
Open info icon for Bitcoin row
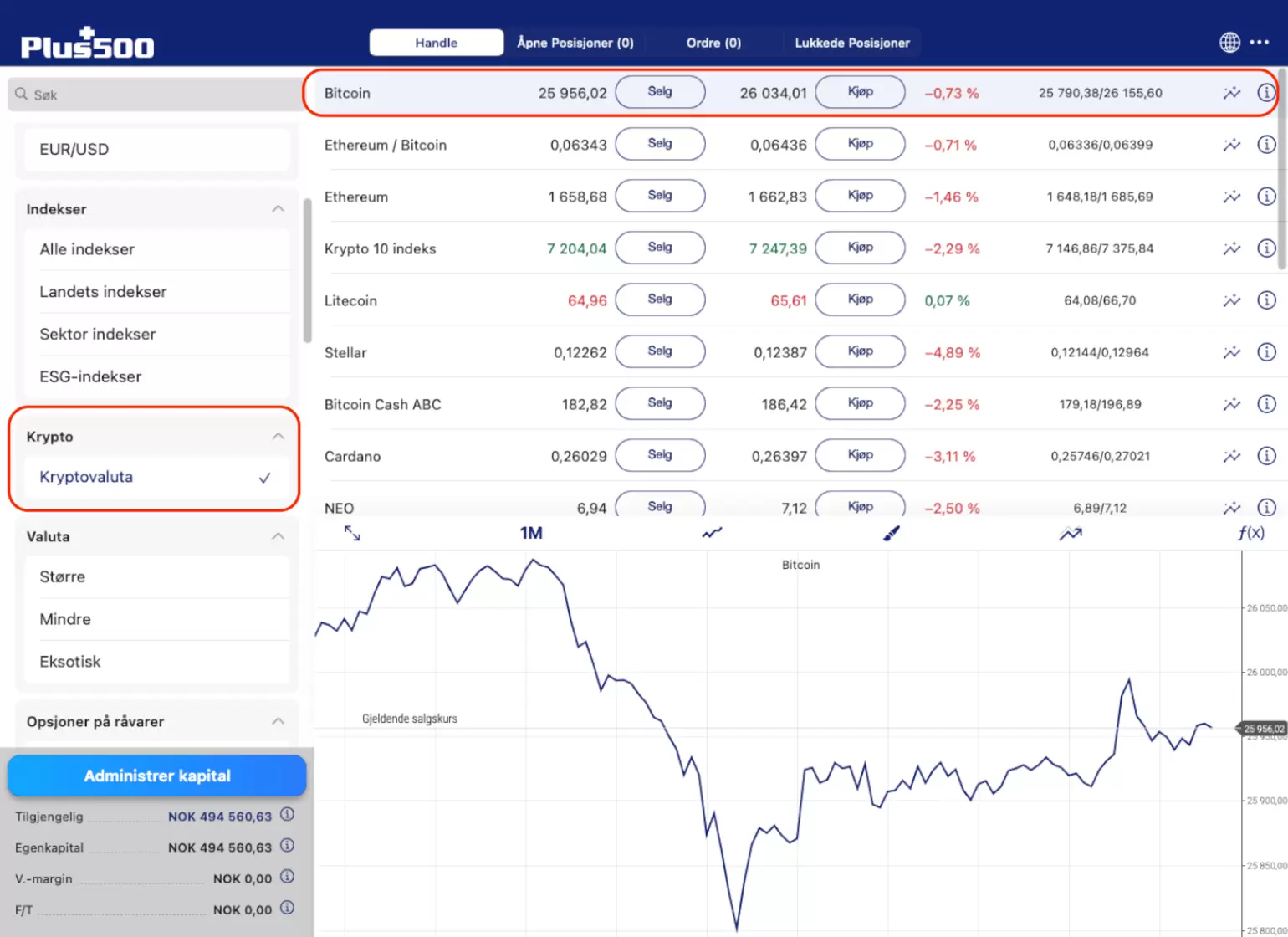(1266, 93)
